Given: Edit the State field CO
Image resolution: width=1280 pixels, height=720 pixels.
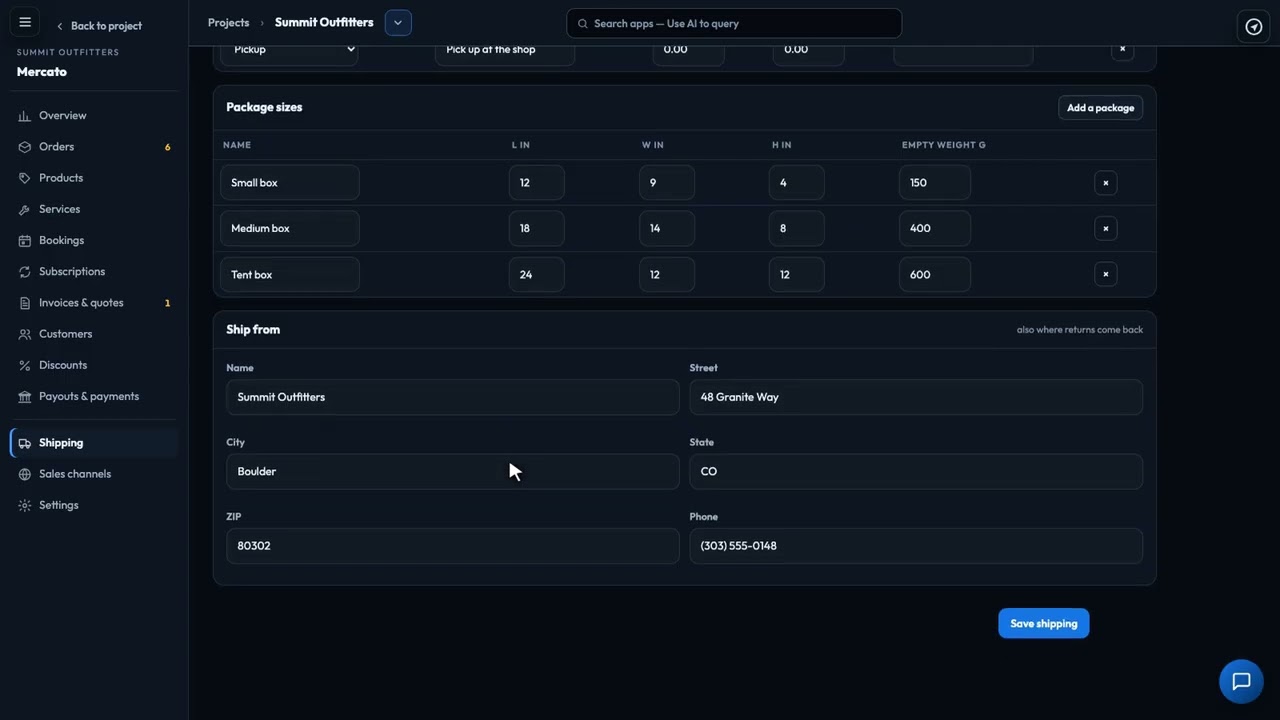Looking at the screenshot, I should tap(916, 471).
